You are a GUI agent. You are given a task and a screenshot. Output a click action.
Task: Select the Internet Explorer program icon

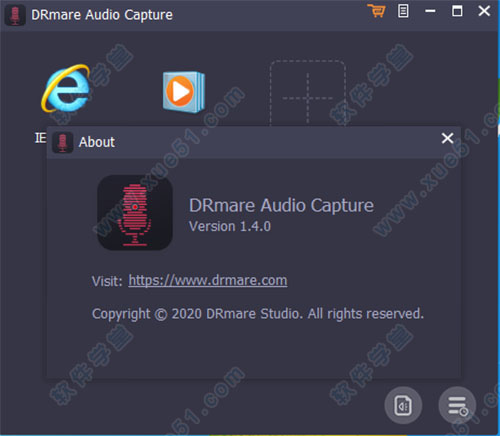click(x=66, y=88)
